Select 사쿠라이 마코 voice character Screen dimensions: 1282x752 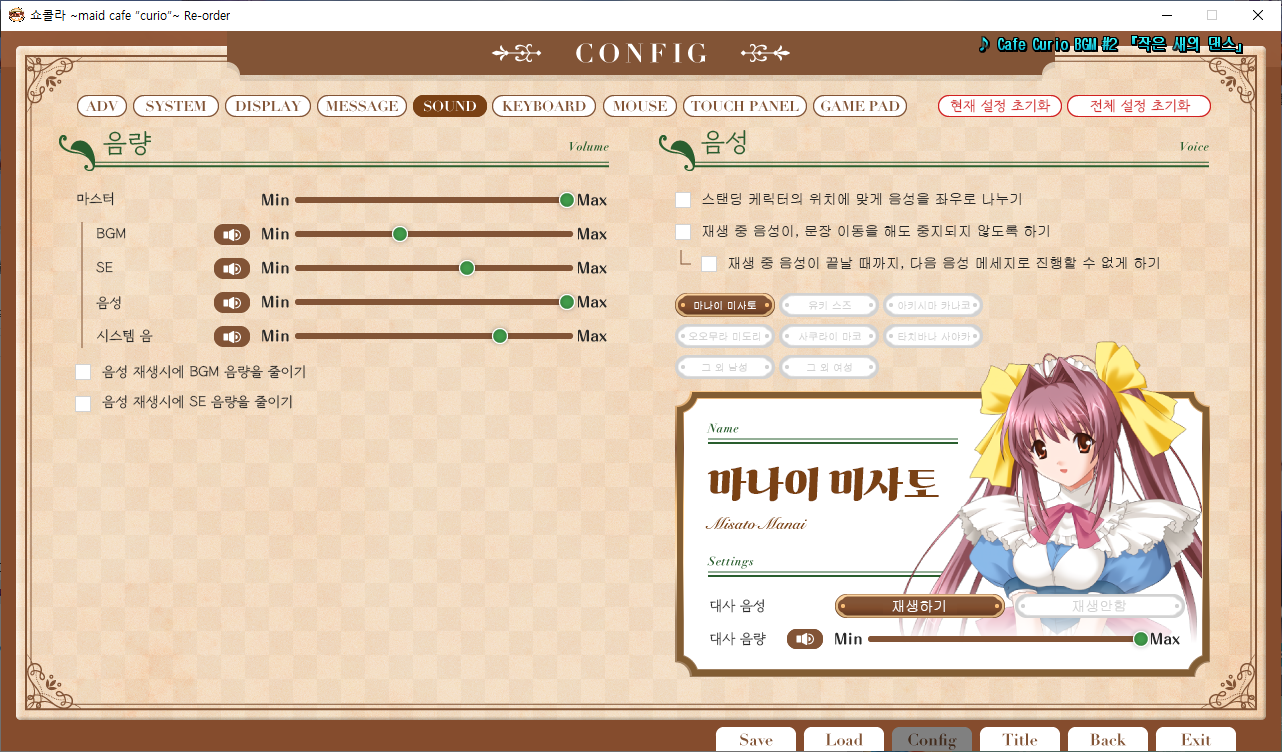(x=829, y=336)
